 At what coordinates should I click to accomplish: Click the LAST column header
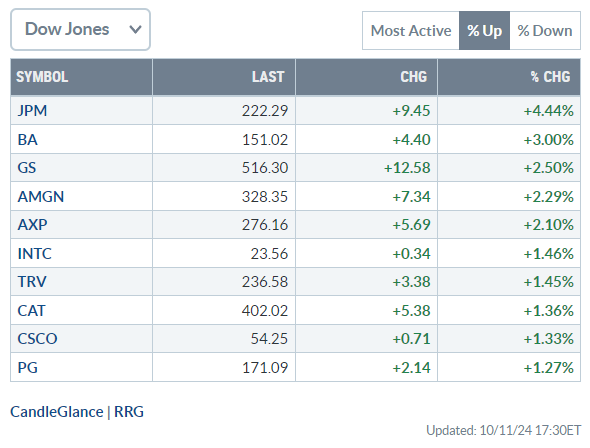[268, 77]
